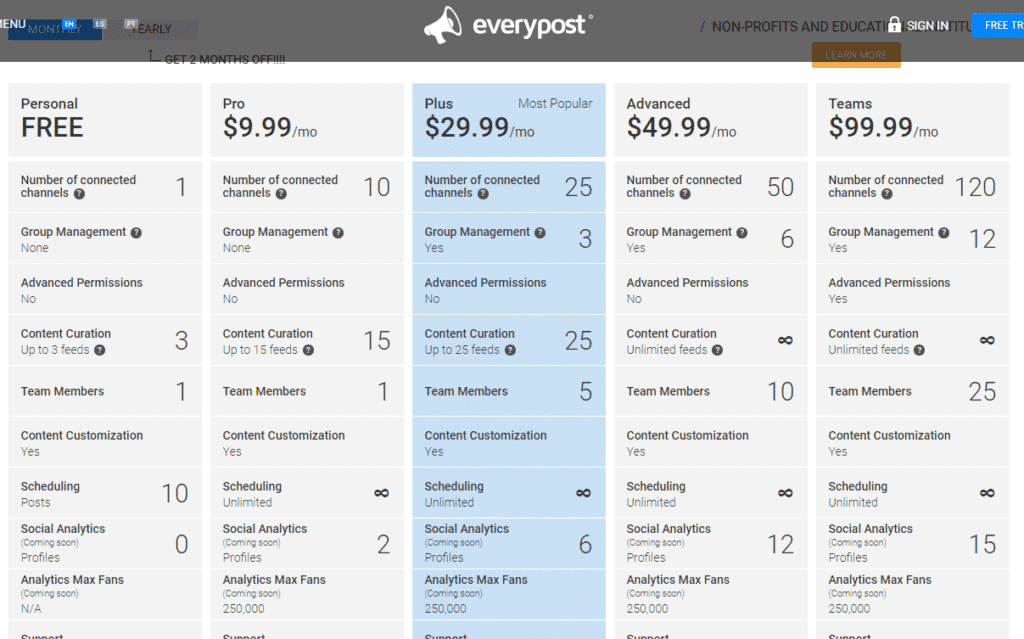Viewport: 1024px width, 639px height.
Task: Select Yearly billing option
Action: point(152,29)
